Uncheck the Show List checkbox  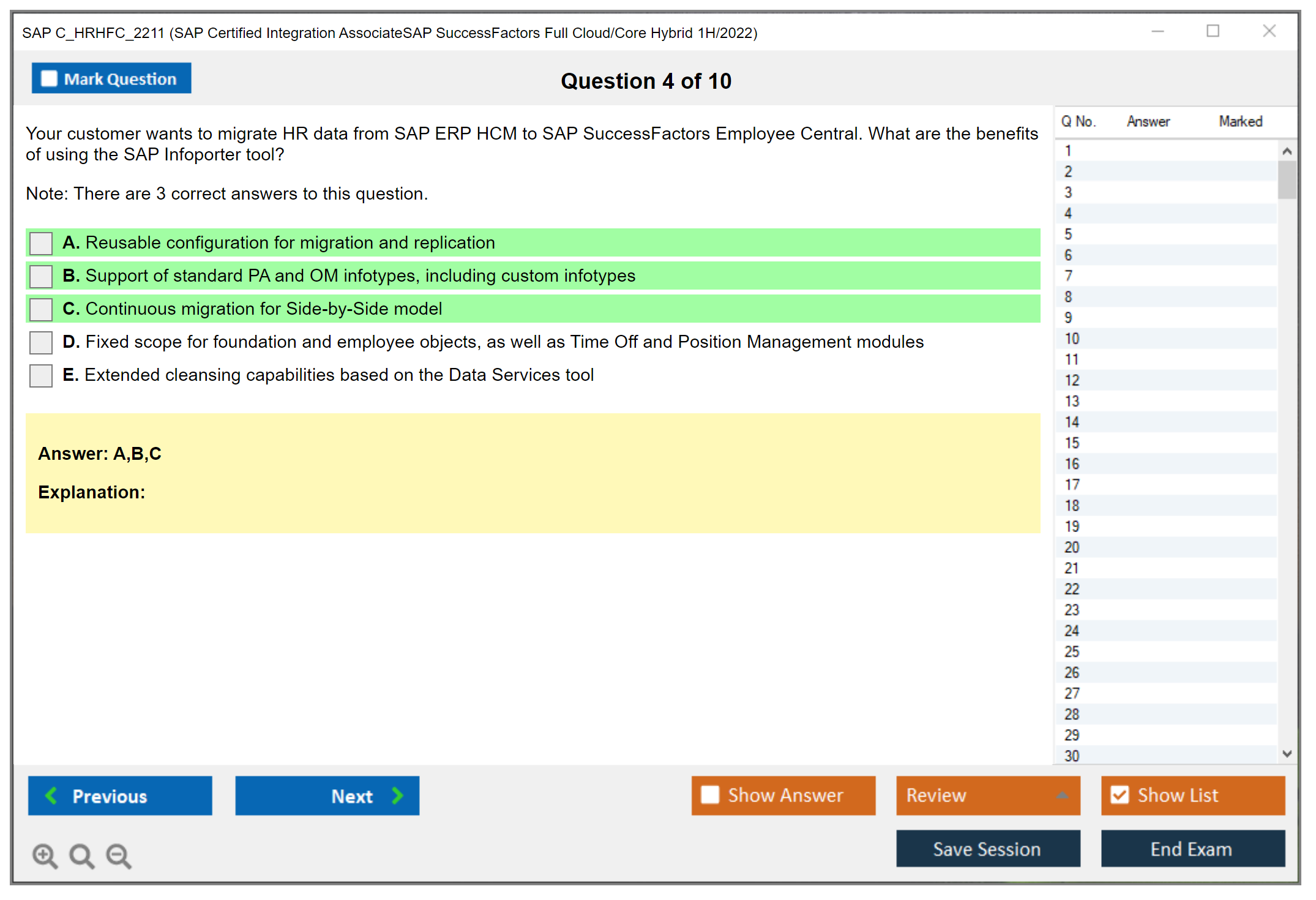pos(1120,795)
